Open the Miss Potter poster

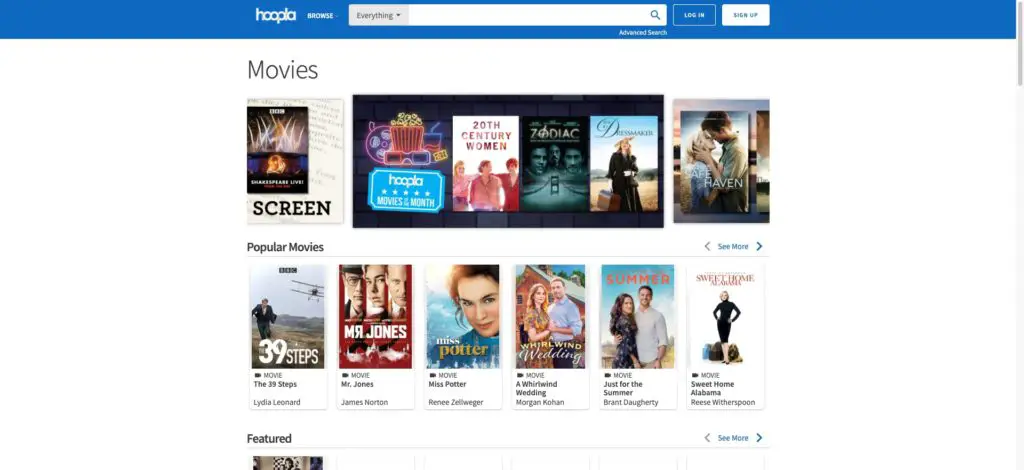point(463,317)
